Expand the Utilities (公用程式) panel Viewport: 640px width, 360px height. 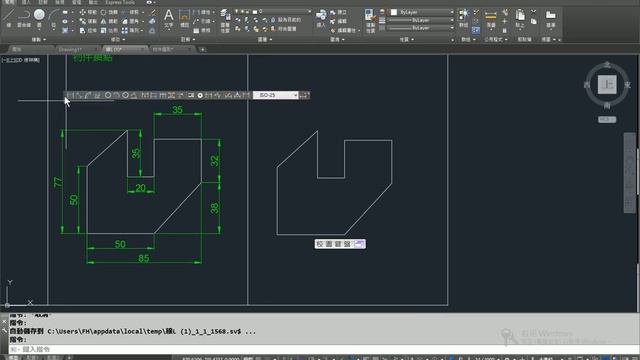coord(496,40)
